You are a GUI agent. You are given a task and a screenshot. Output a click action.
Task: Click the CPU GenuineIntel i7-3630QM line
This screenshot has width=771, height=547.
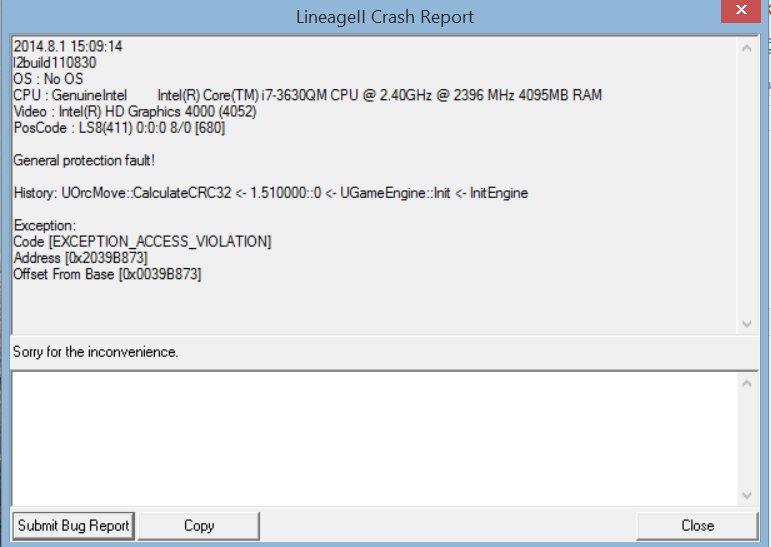click(307, 95)
